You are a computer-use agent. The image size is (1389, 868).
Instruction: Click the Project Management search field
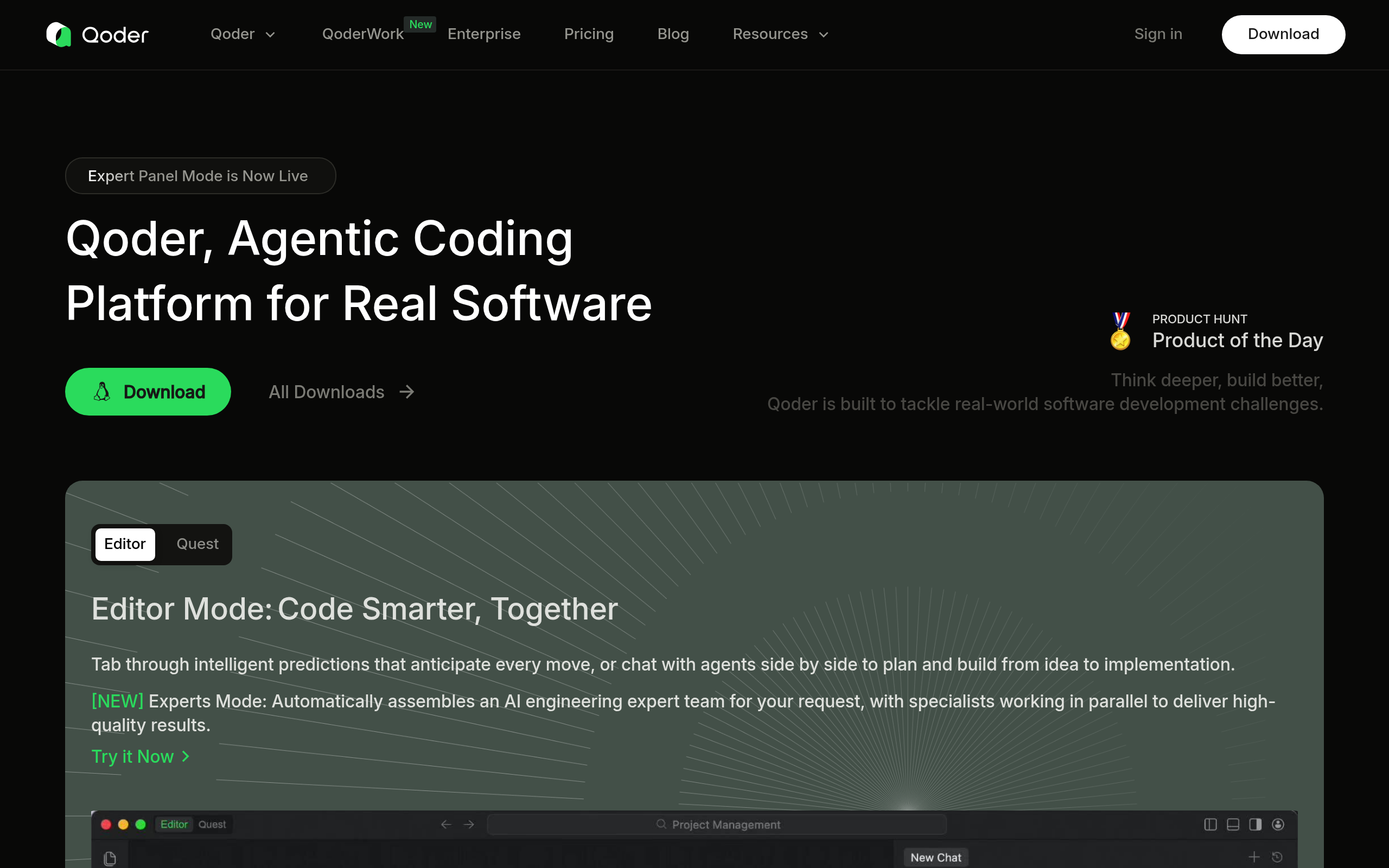coord(717,825)
